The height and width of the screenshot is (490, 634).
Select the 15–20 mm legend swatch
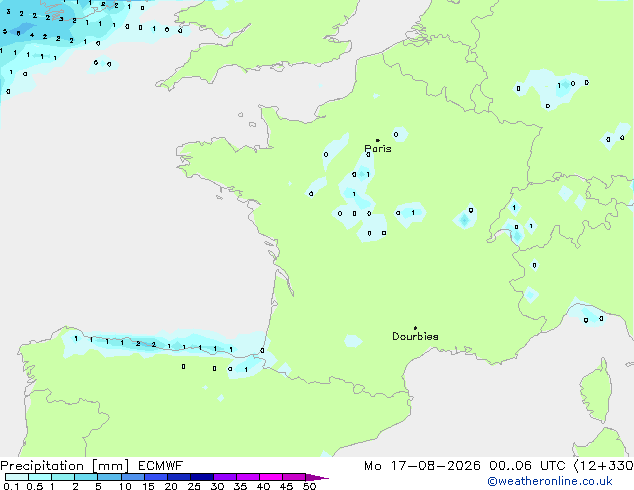156,477
